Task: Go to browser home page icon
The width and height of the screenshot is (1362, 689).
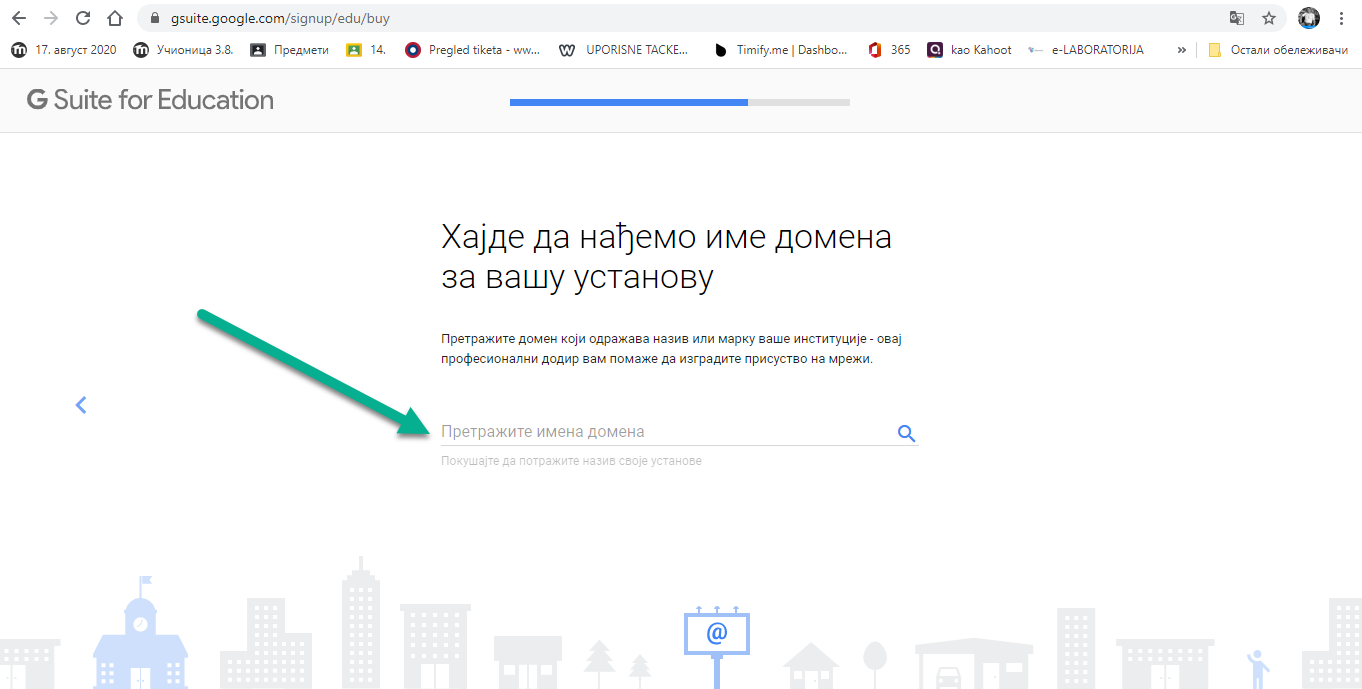Action: (115, 18)
